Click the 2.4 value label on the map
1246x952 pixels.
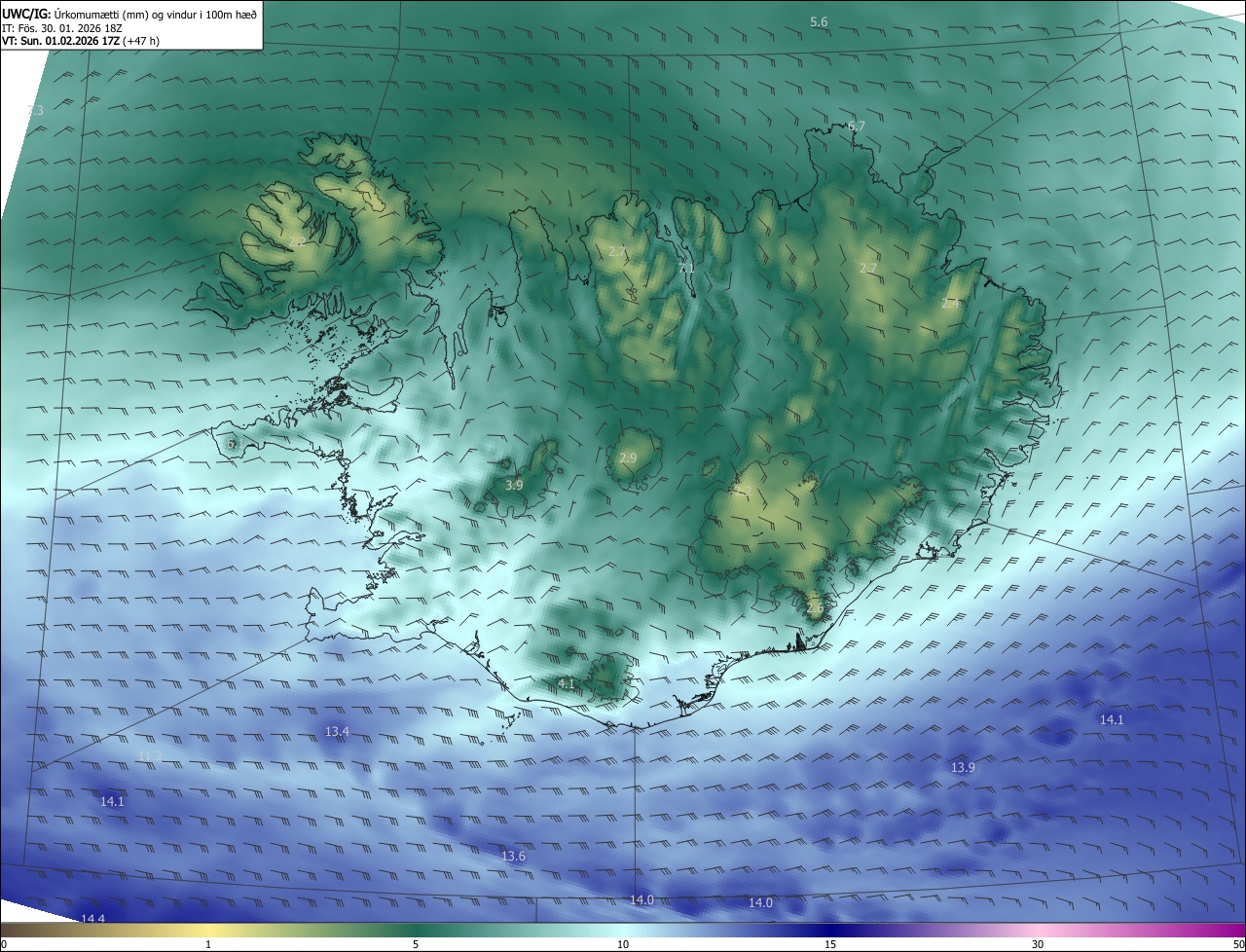[950, 303]
